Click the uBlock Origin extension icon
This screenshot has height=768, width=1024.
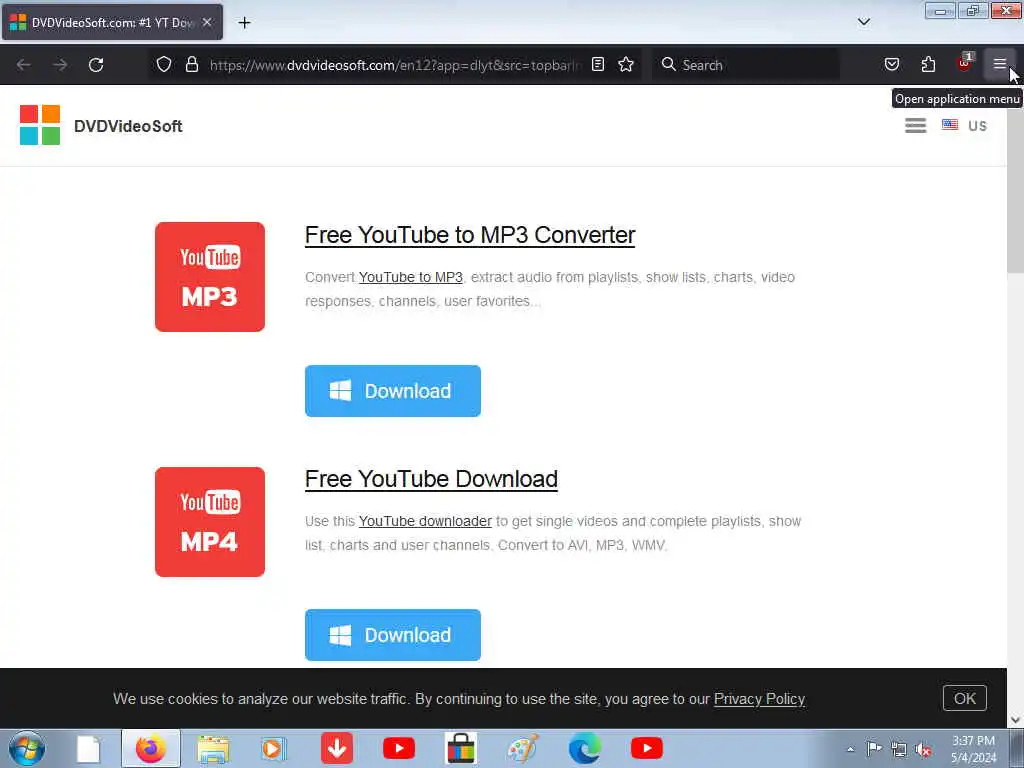964,64
